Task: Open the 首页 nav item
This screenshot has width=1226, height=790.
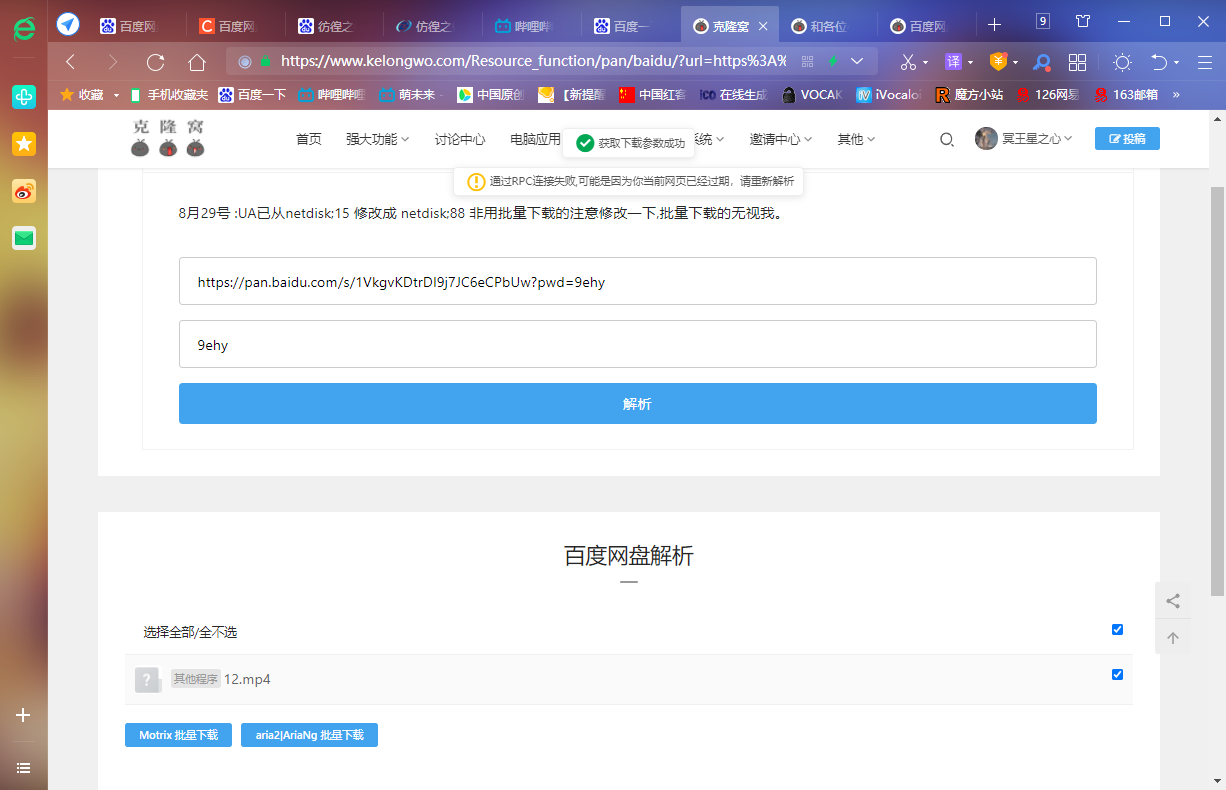Action: (x=309, y=139)
